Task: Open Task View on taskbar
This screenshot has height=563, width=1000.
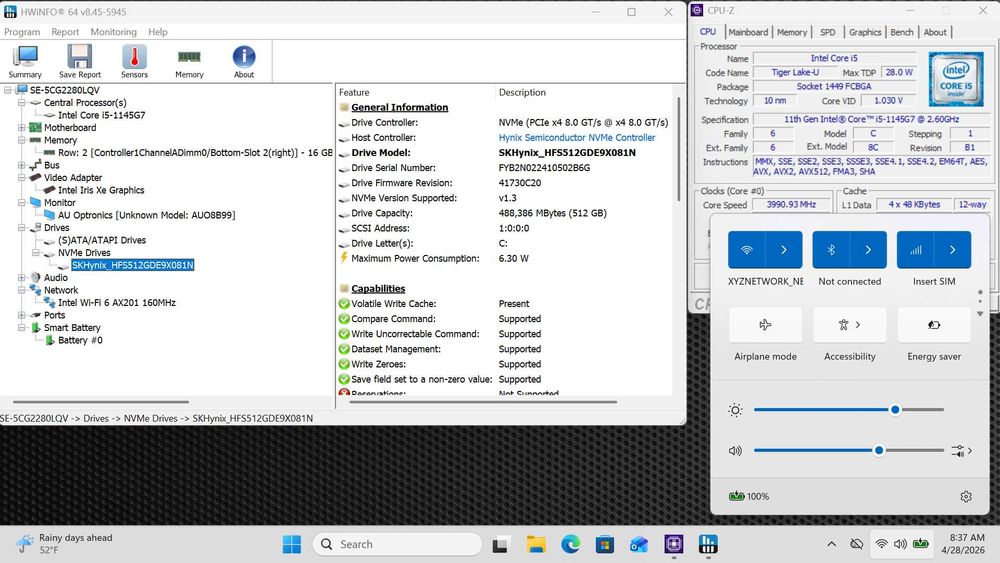Action: click(500, 545)
